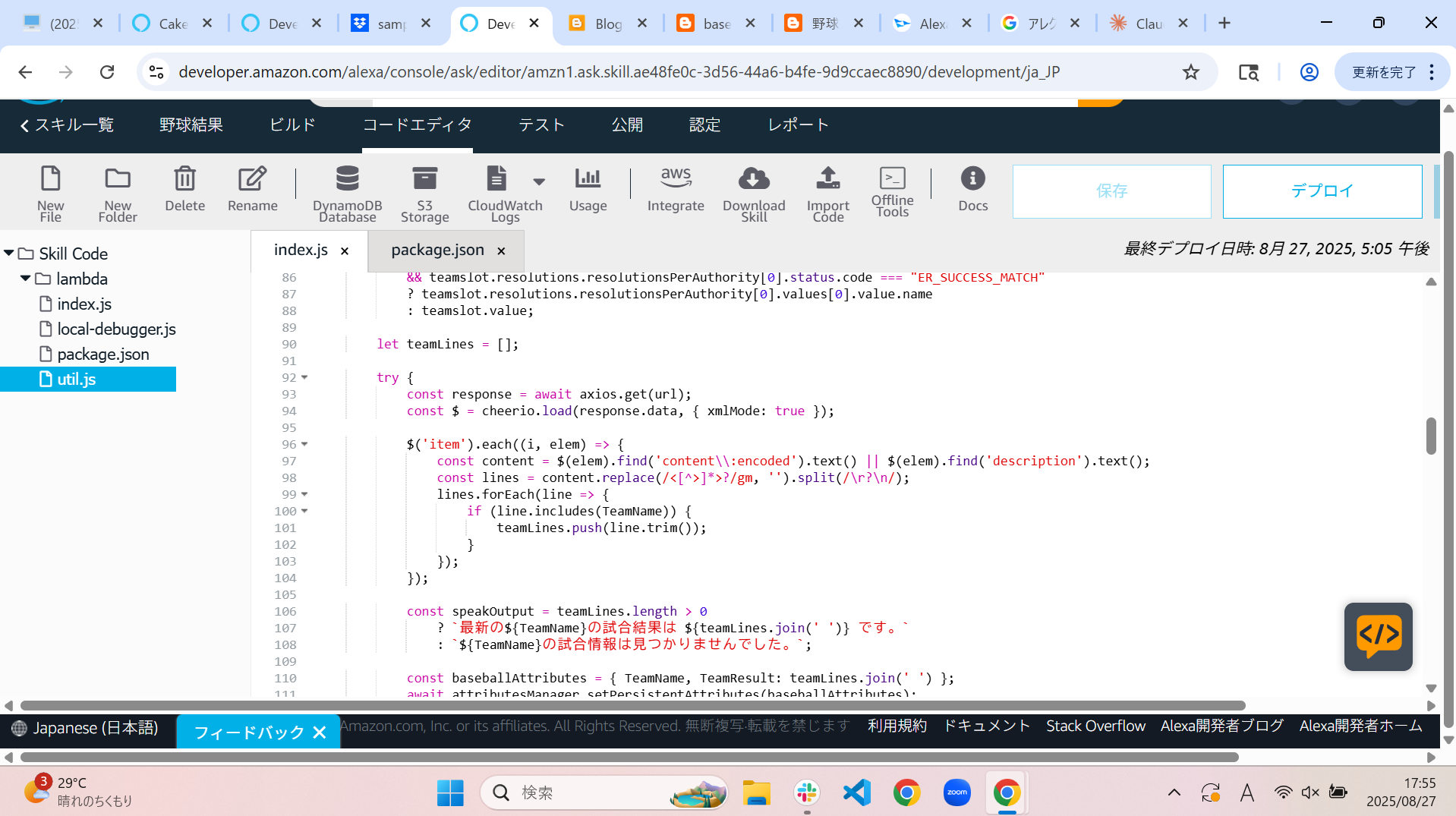Image resolution: width=1456 pixels, height=816 pixels.
Task: Close the フィードバック panel tab
Action: (x=320, y=733)
